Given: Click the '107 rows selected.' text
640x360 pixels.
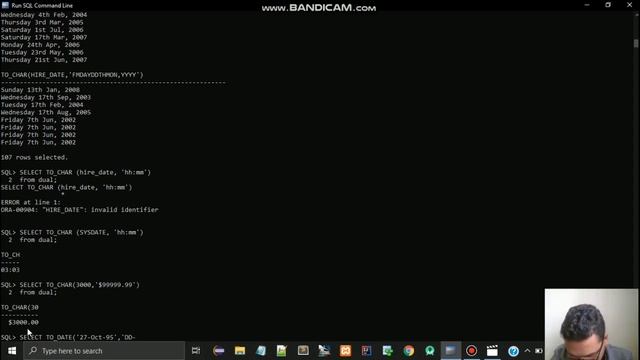Looking at the screenshot, I should pos(34,157).
